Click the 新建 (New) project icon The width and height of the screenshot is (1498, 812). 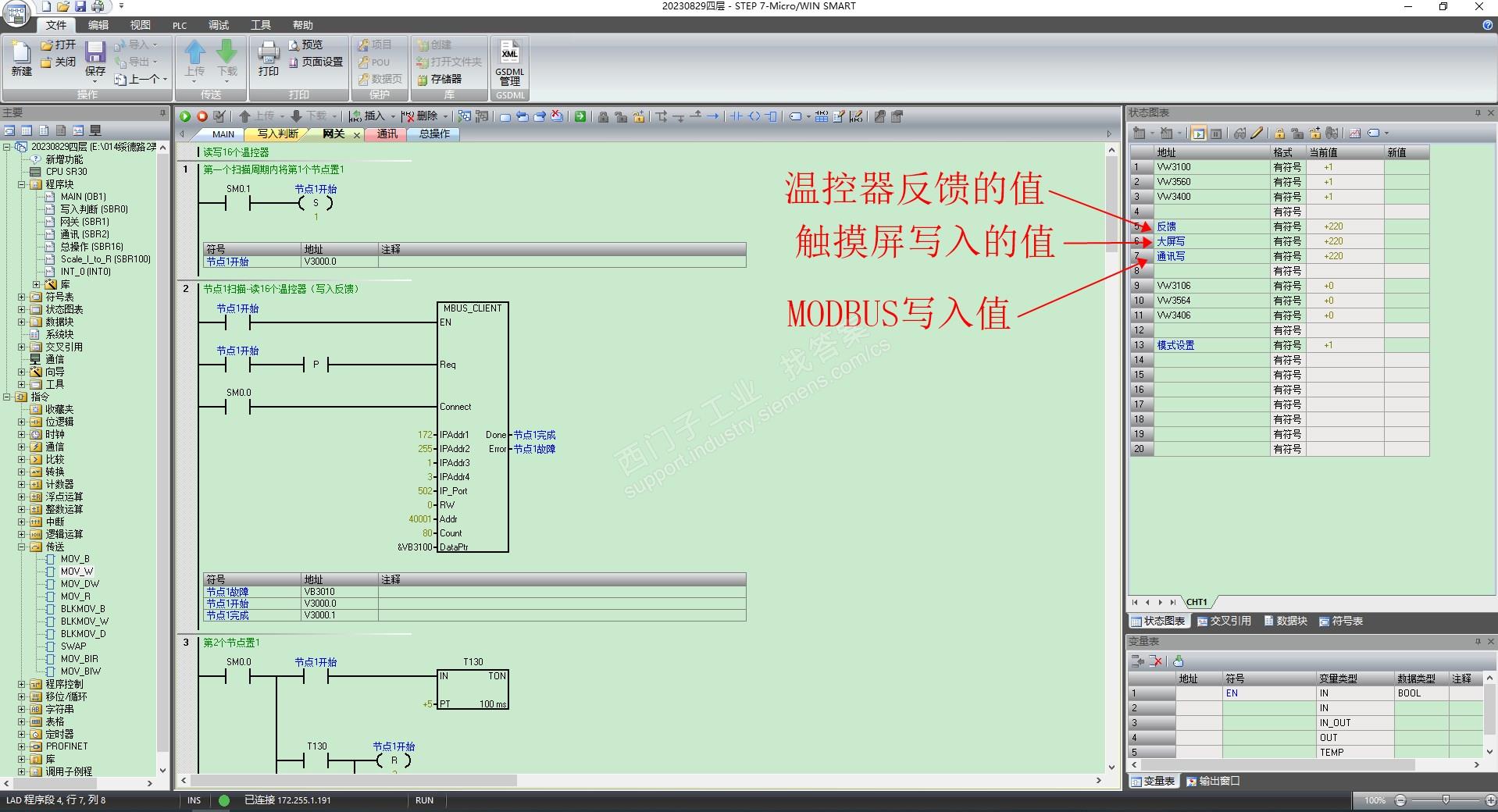(x=21, y=59)
